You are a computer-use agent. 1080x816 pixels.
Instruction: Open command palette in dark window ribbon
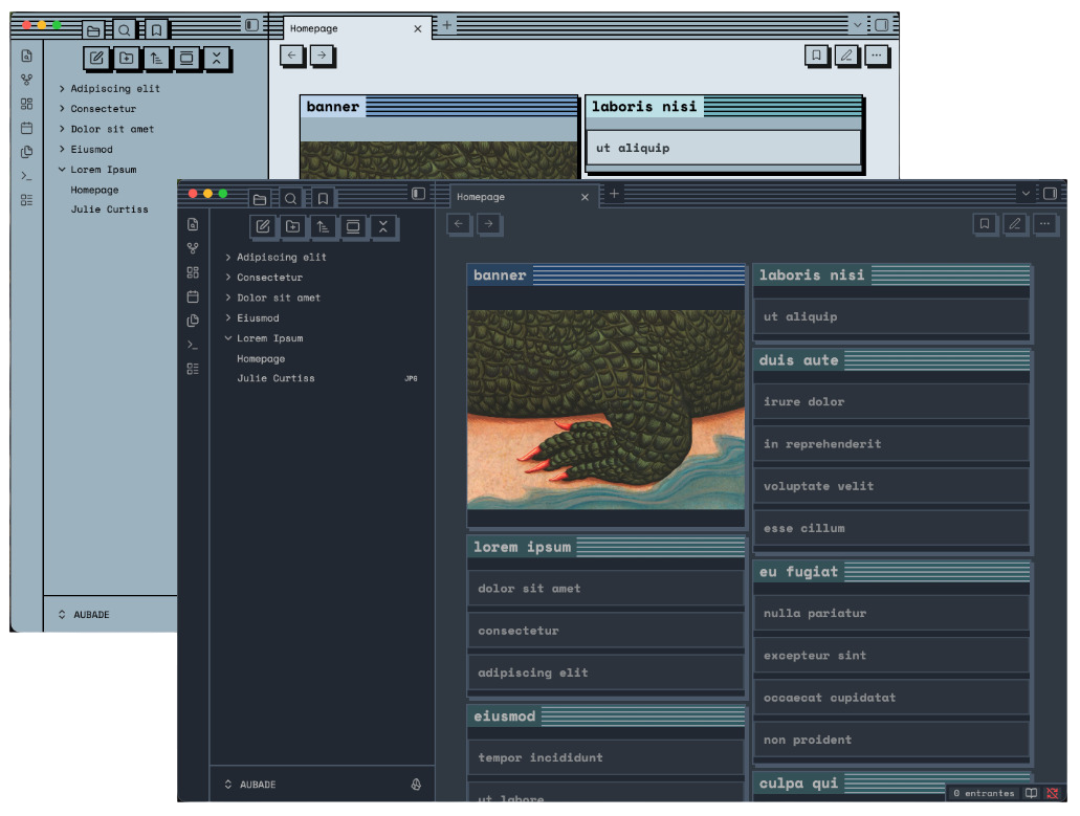193,345
